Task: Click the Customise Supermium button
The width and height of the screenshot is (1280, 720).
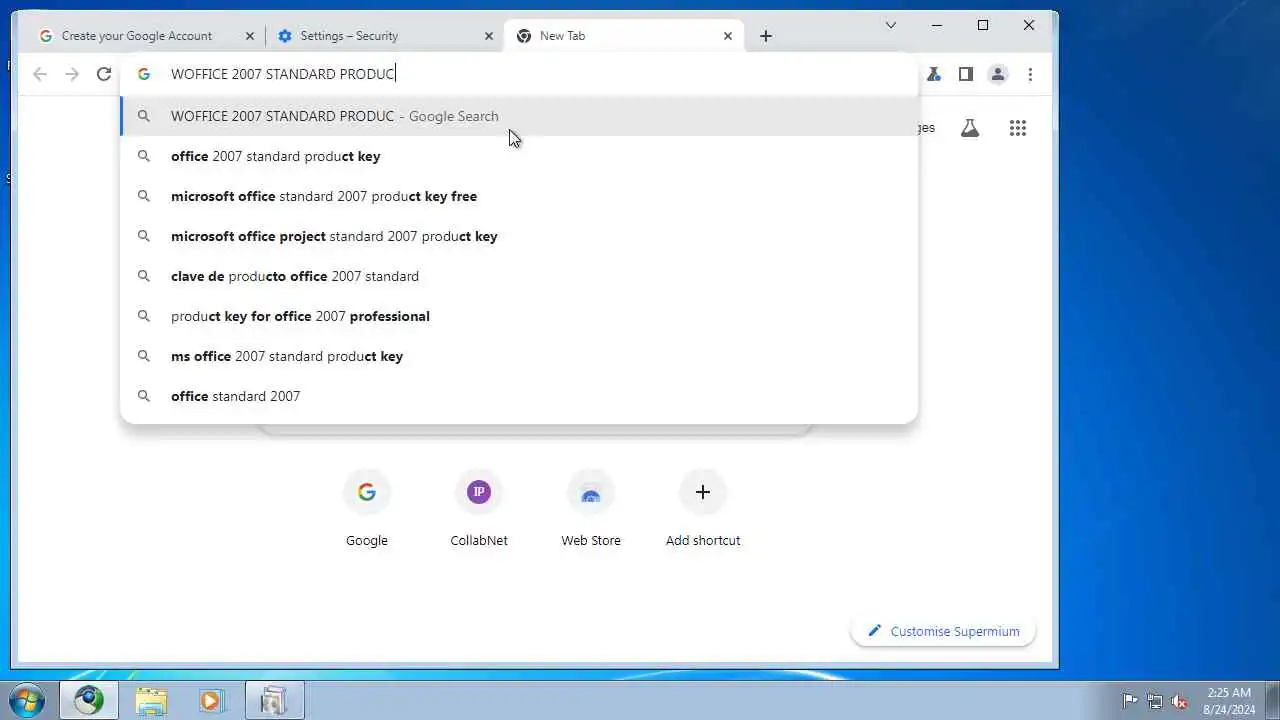Action: click(943, 631)
